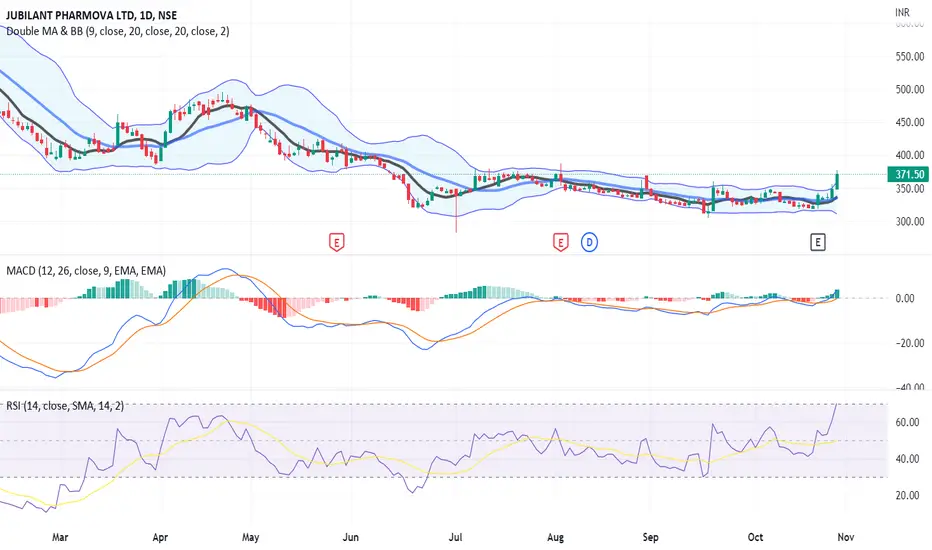This screenshot has height=550, width=932.
Task: Click the May label on time axis
Action: (250, 537)
